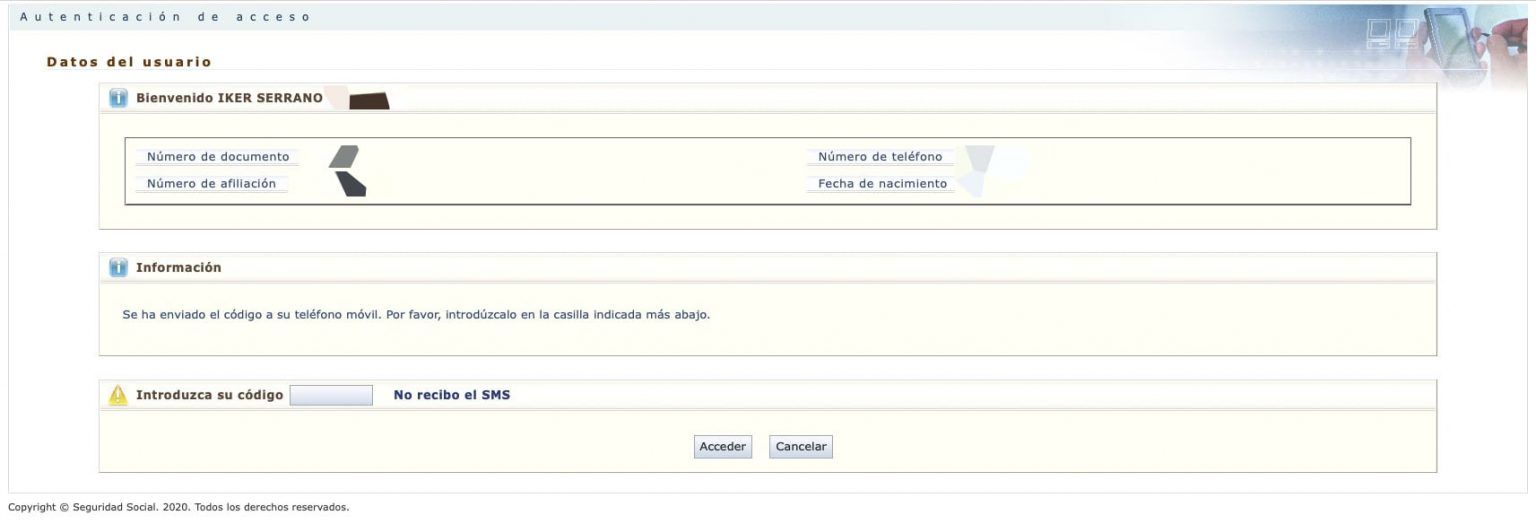Screen dimensions: 1536x524
Task: Select the Número de documento label
Action: (218, 157)
